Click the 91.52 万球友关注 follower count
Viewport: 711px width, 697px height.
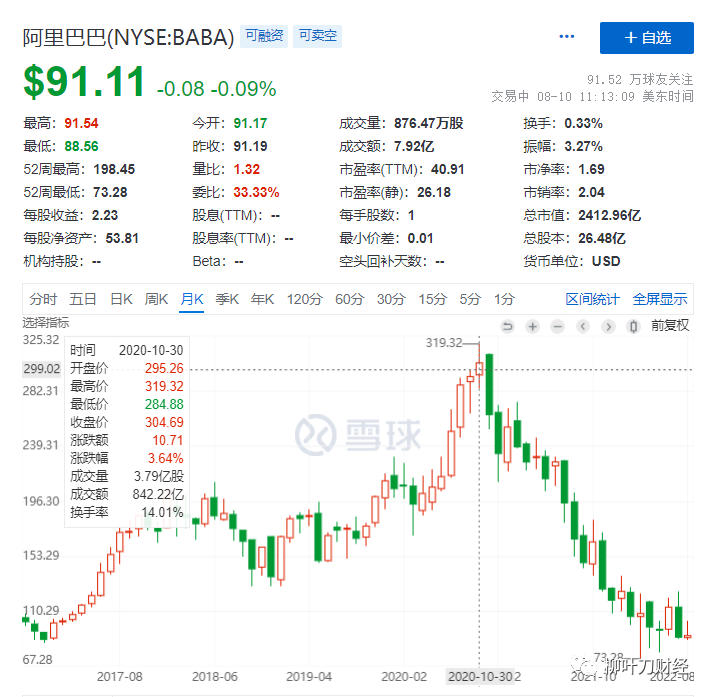640,80
